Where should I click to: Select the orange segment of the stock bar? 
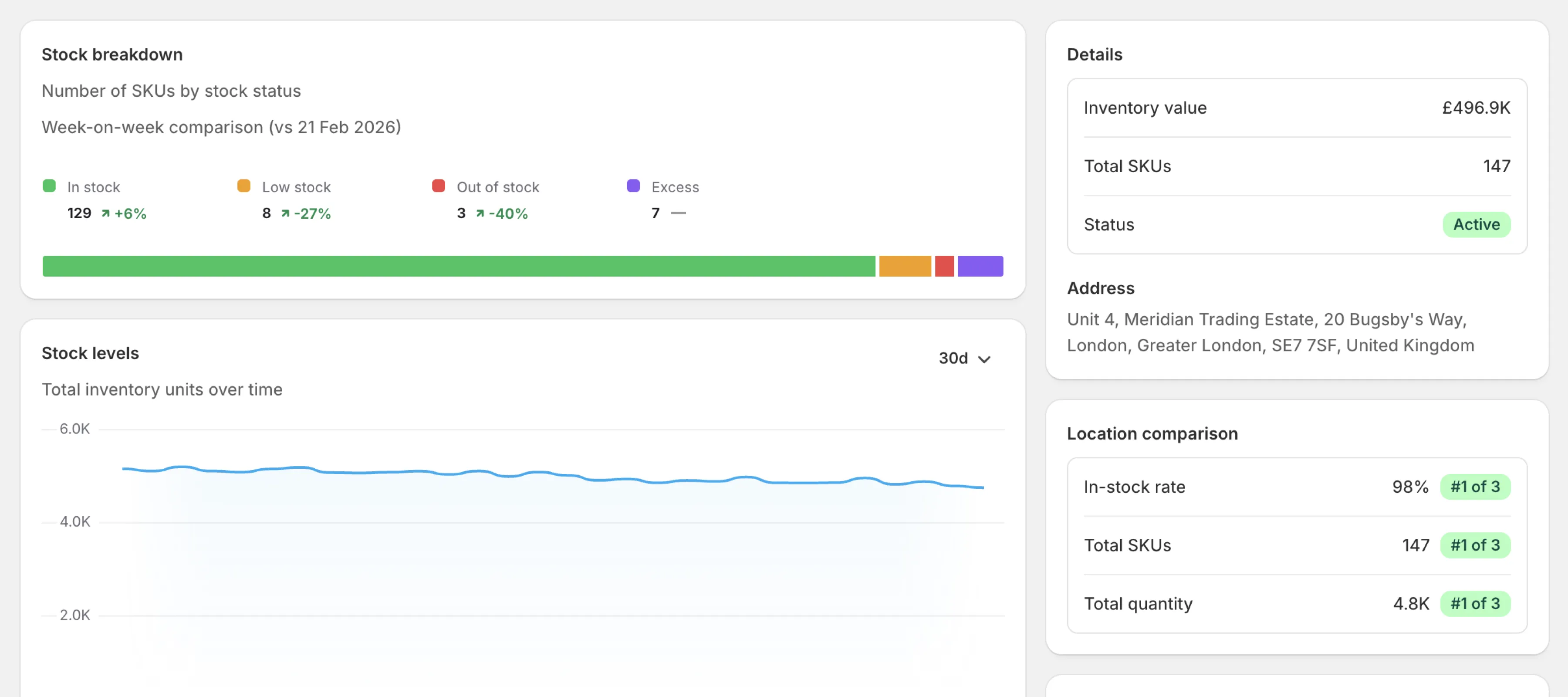tap(905, 265)
